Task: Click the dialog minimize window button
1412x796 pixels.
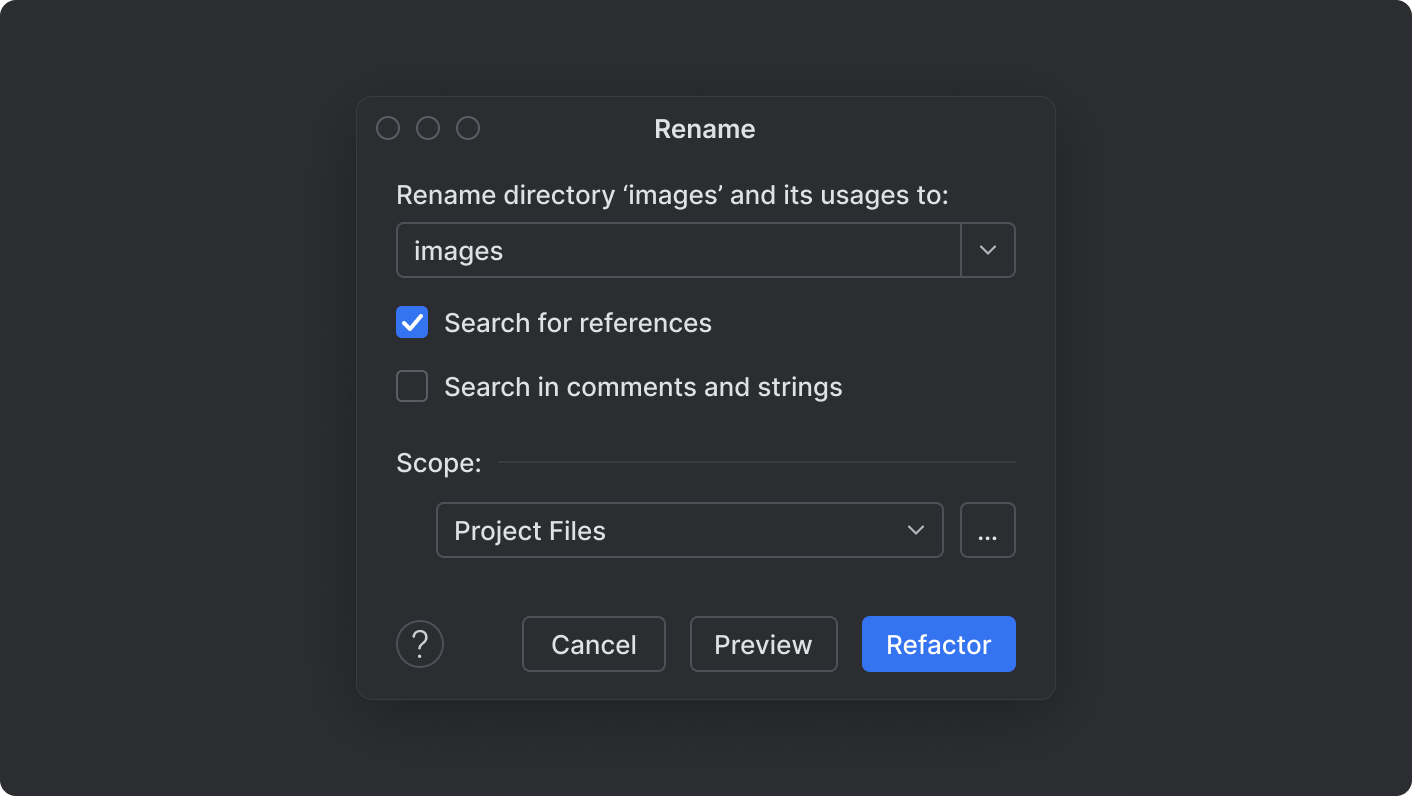Action: click(x=428, y=128)
